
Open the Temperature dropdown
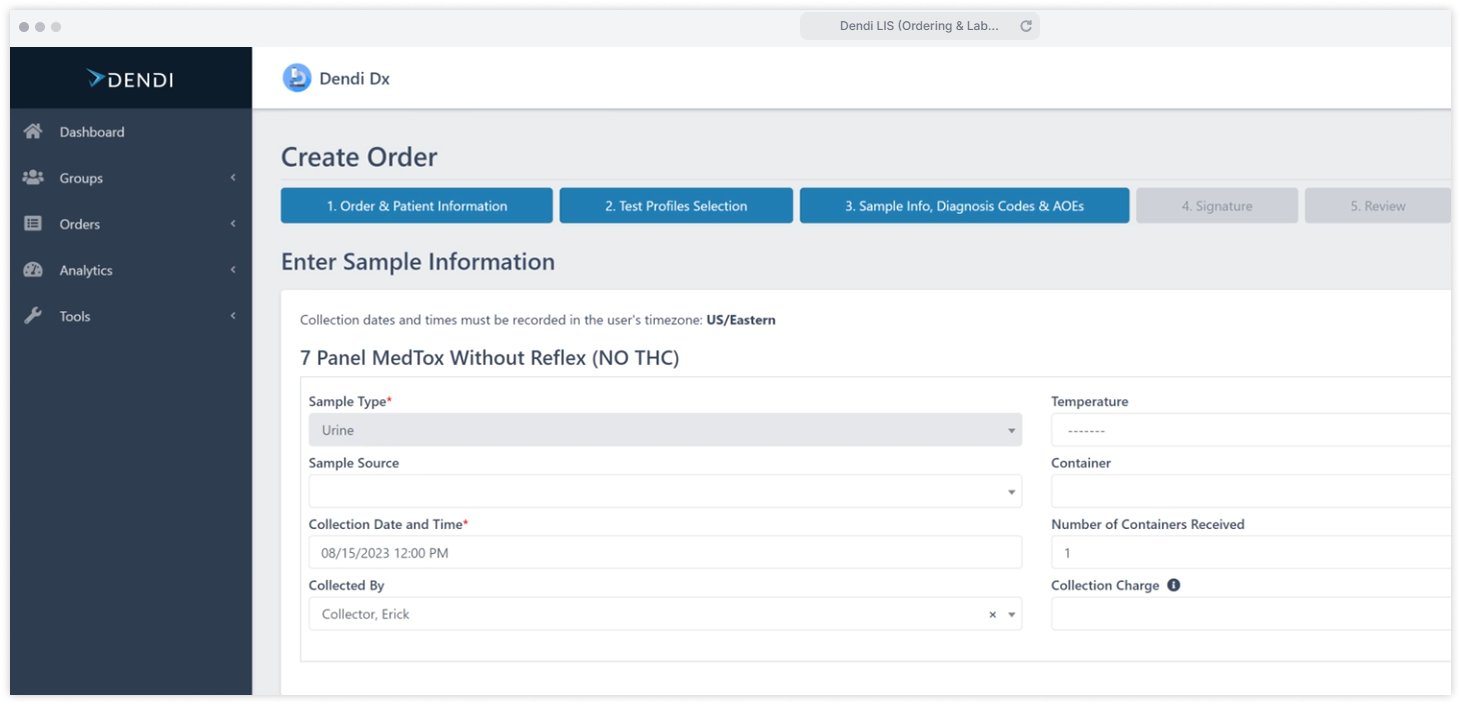1250,431
